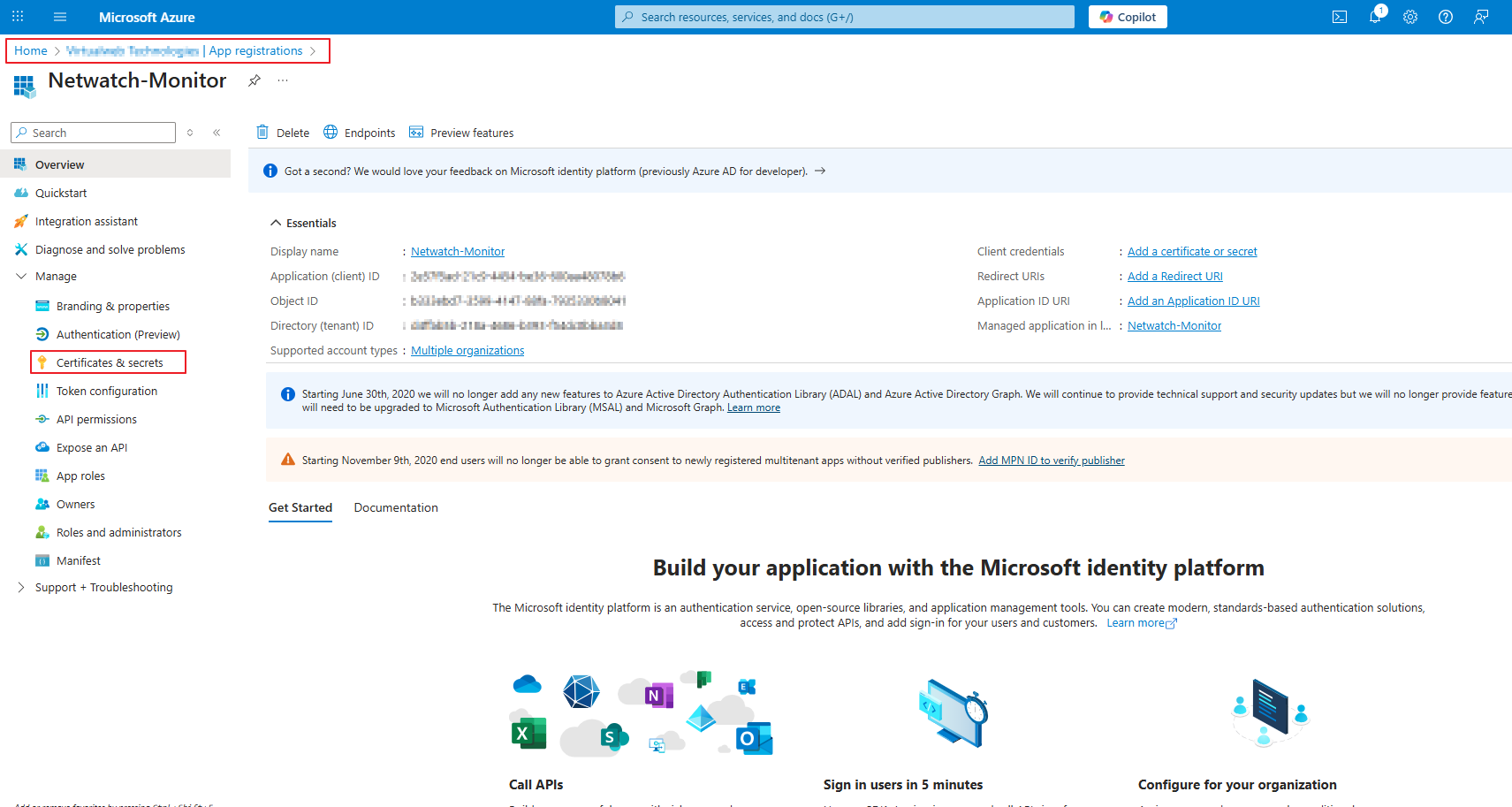Screen dimensions: 1512x807
Task: Open Cloud Shell from top bar
Action: [1340, 17]
